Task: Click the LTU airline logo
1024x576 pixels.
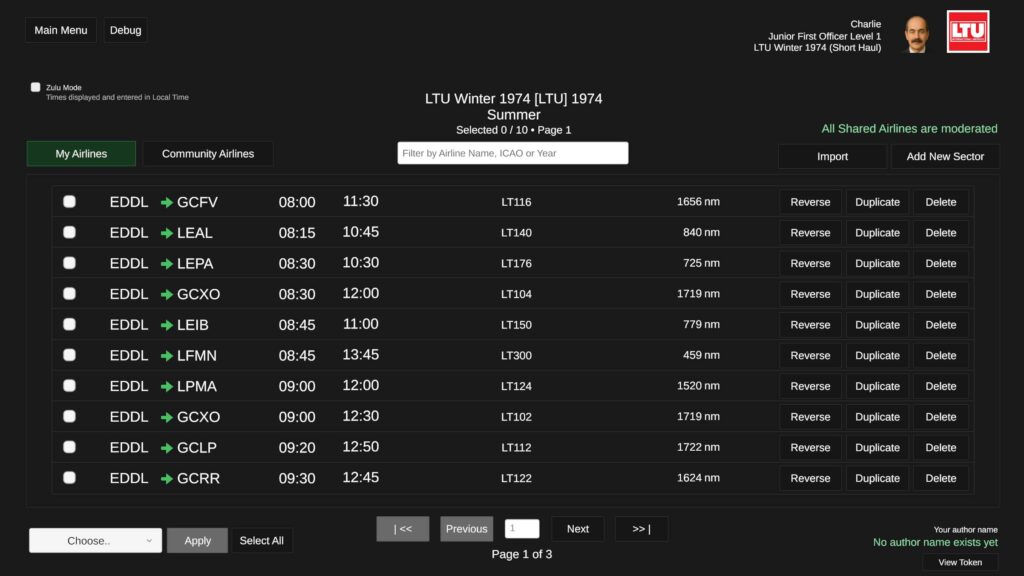Action: 968,31
